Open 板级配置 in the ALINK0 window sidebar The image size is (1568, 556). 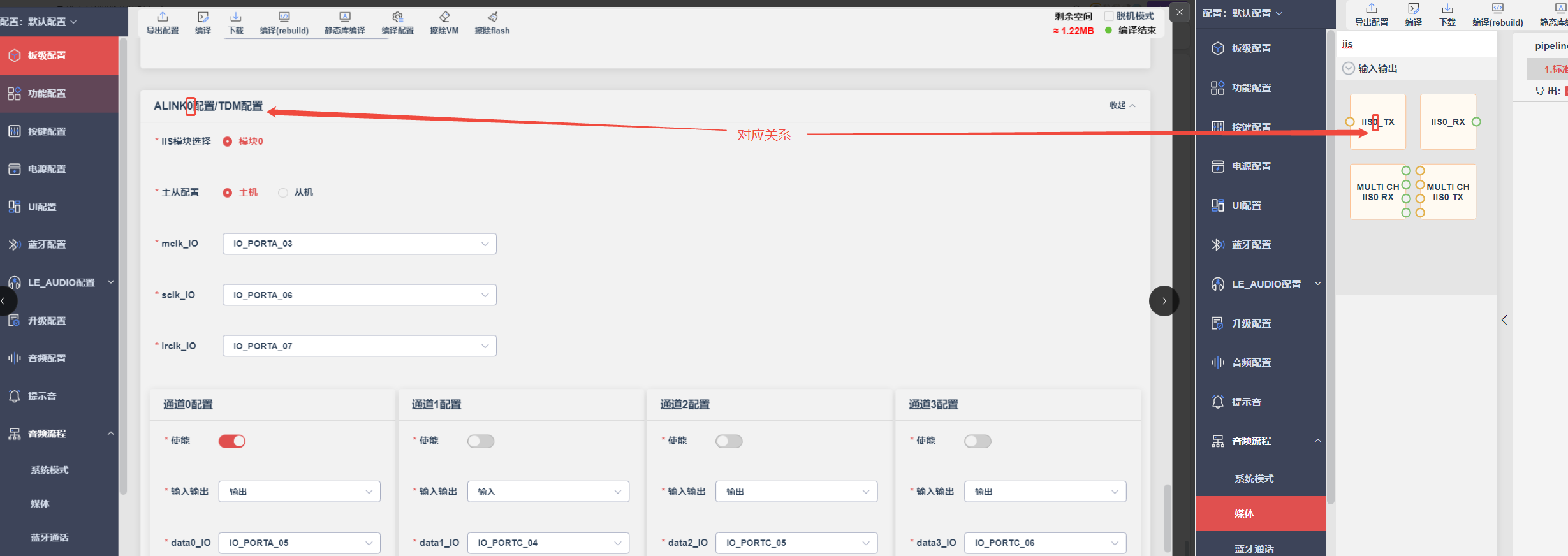[x=59, y=55]
